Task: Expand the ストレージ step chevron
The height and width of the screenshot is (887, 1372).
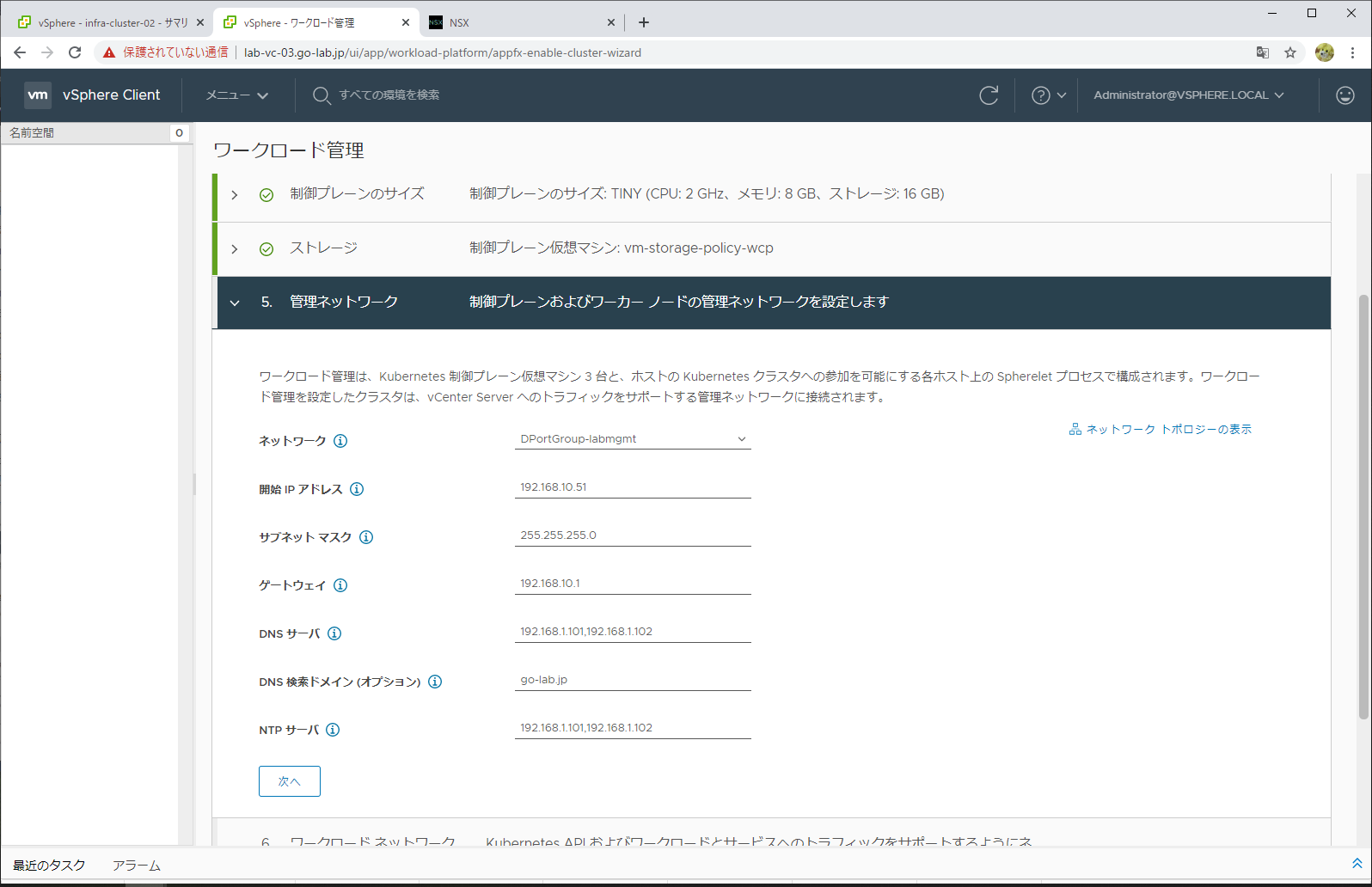Action: point(235,249)
